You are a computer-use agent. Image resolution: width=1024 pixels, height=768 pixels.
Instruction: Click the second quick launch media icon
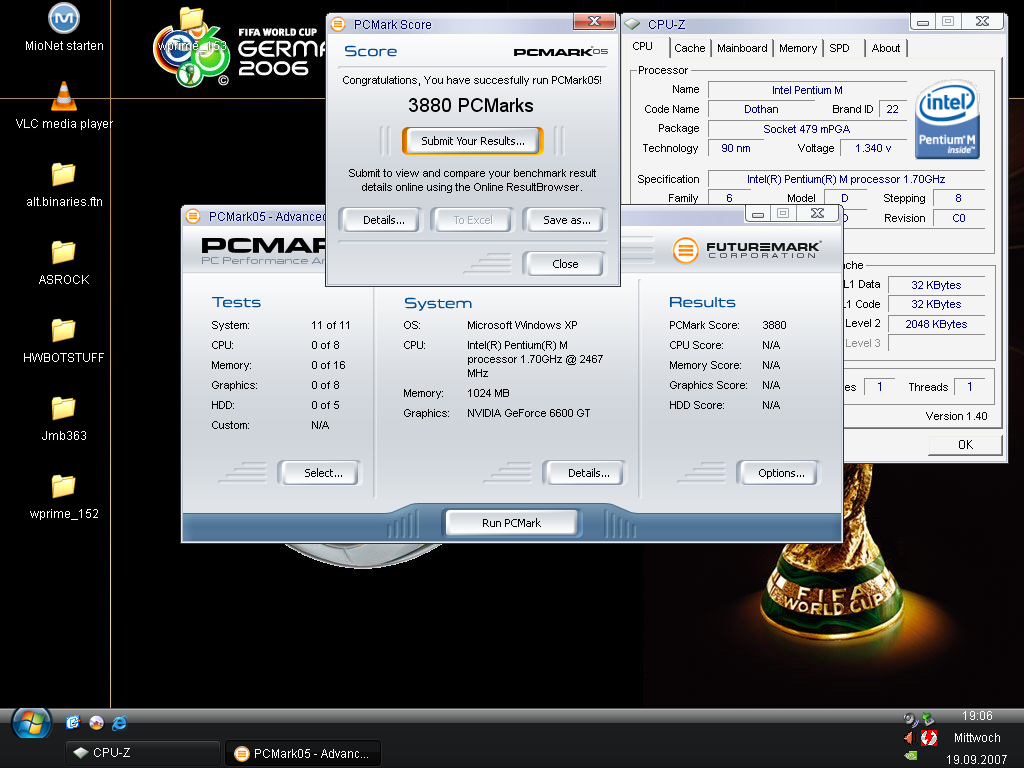click(96, 722)
